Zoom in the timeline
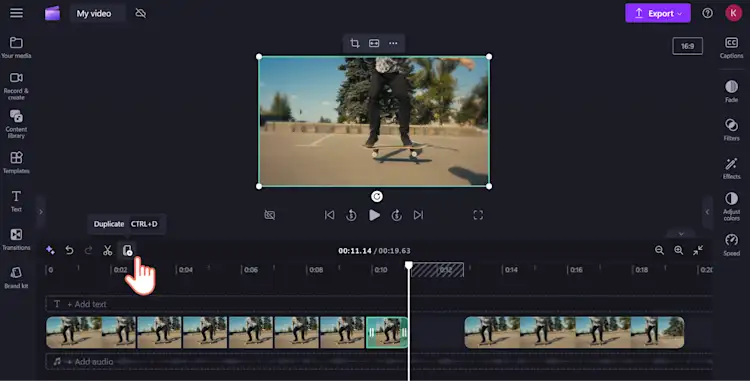Screen dimensions: 750x381 click(679, 250)
